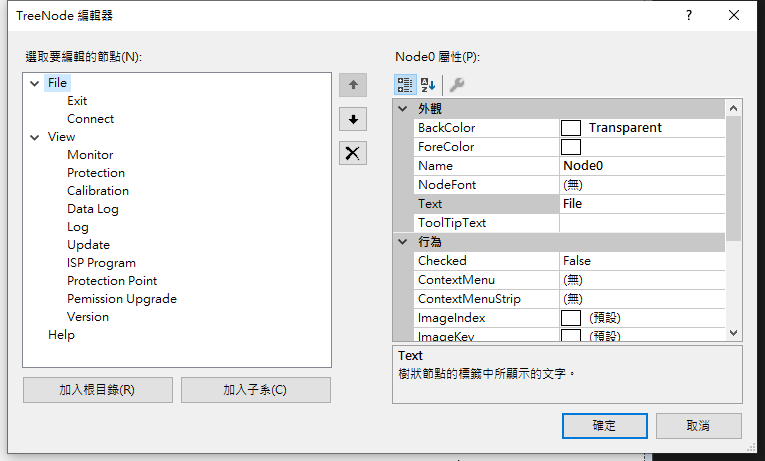Select the Name property label

[435, 166]
